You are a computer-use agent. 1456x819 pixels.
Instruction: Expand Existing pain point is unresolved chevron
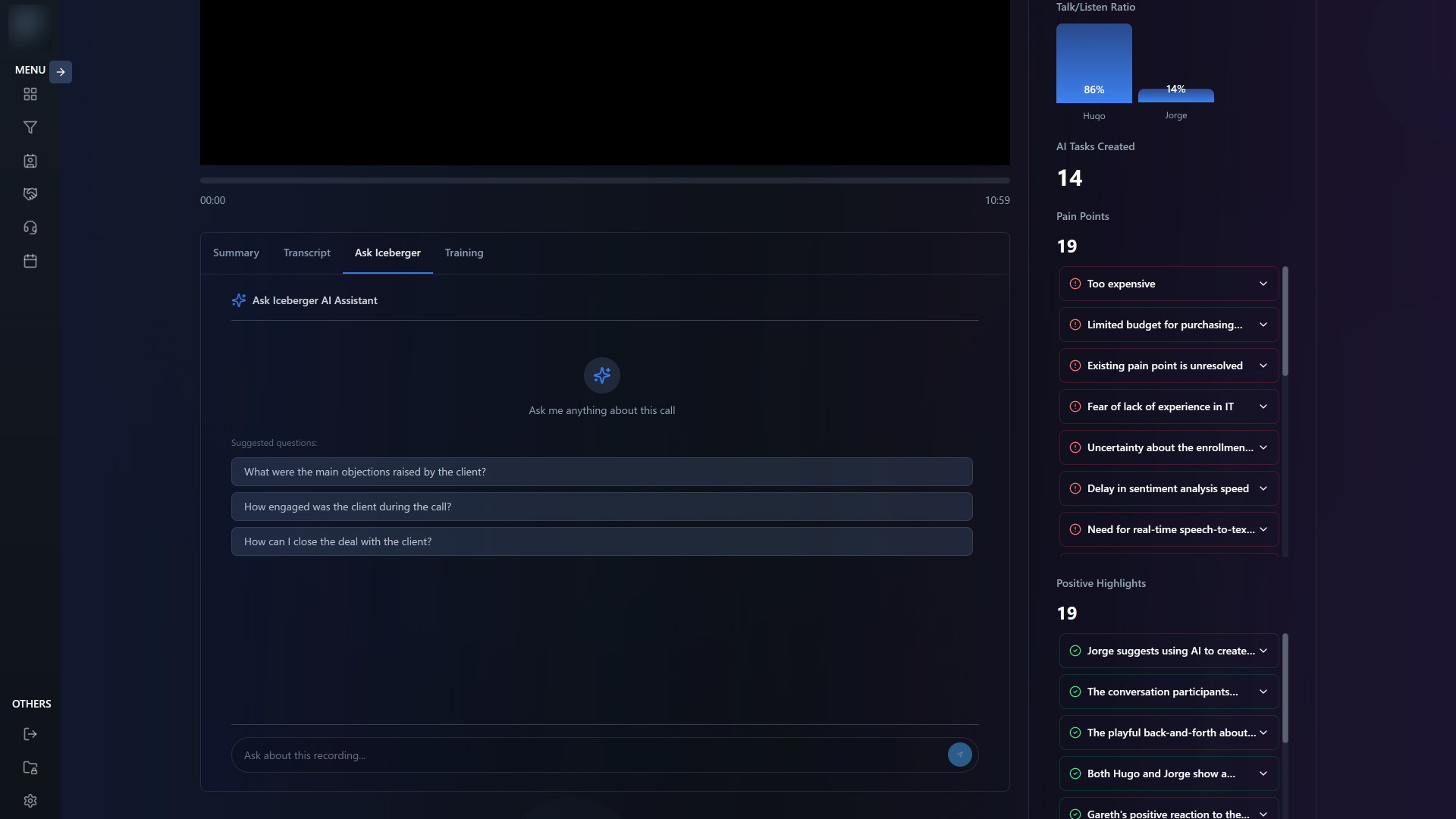point(1263,366)
